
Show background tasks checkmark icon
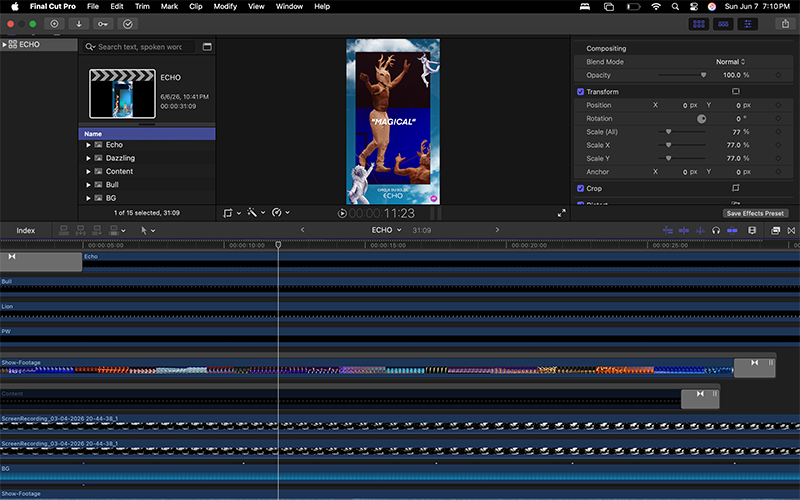point(128,24)
